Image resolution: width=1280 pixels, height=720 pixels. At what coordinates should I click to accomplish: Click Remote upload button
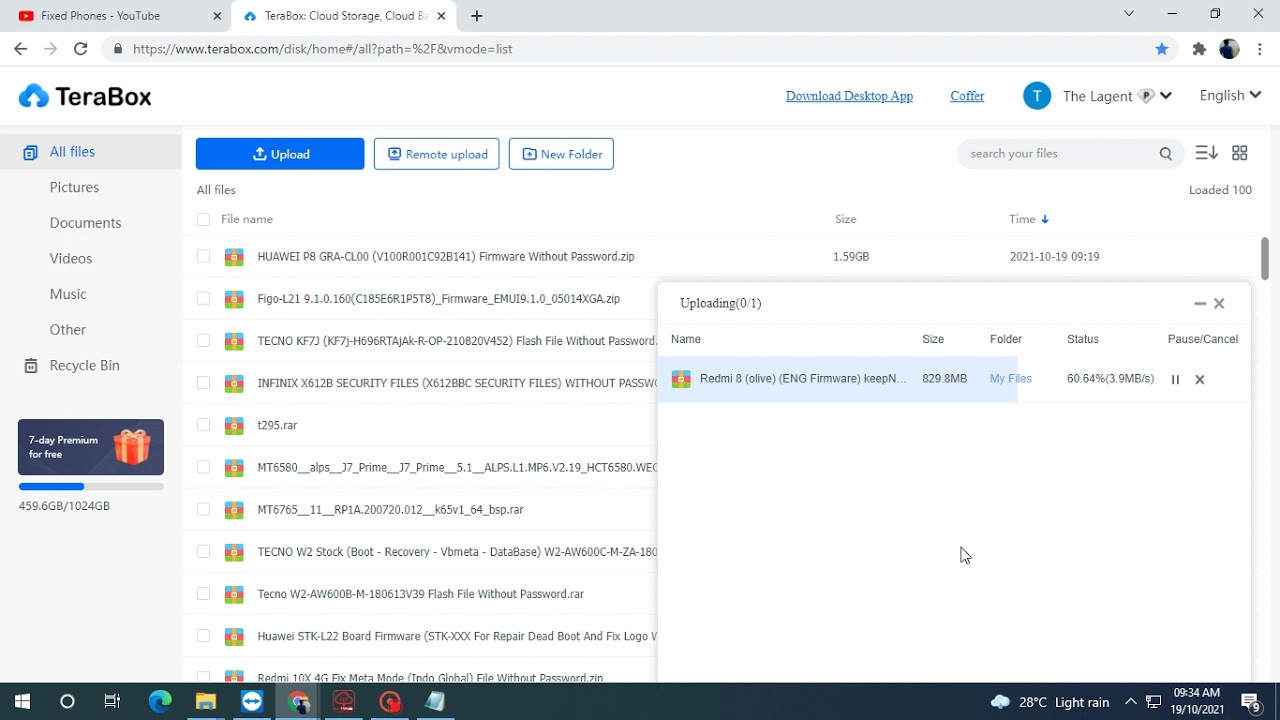click(x=437, y=154)
